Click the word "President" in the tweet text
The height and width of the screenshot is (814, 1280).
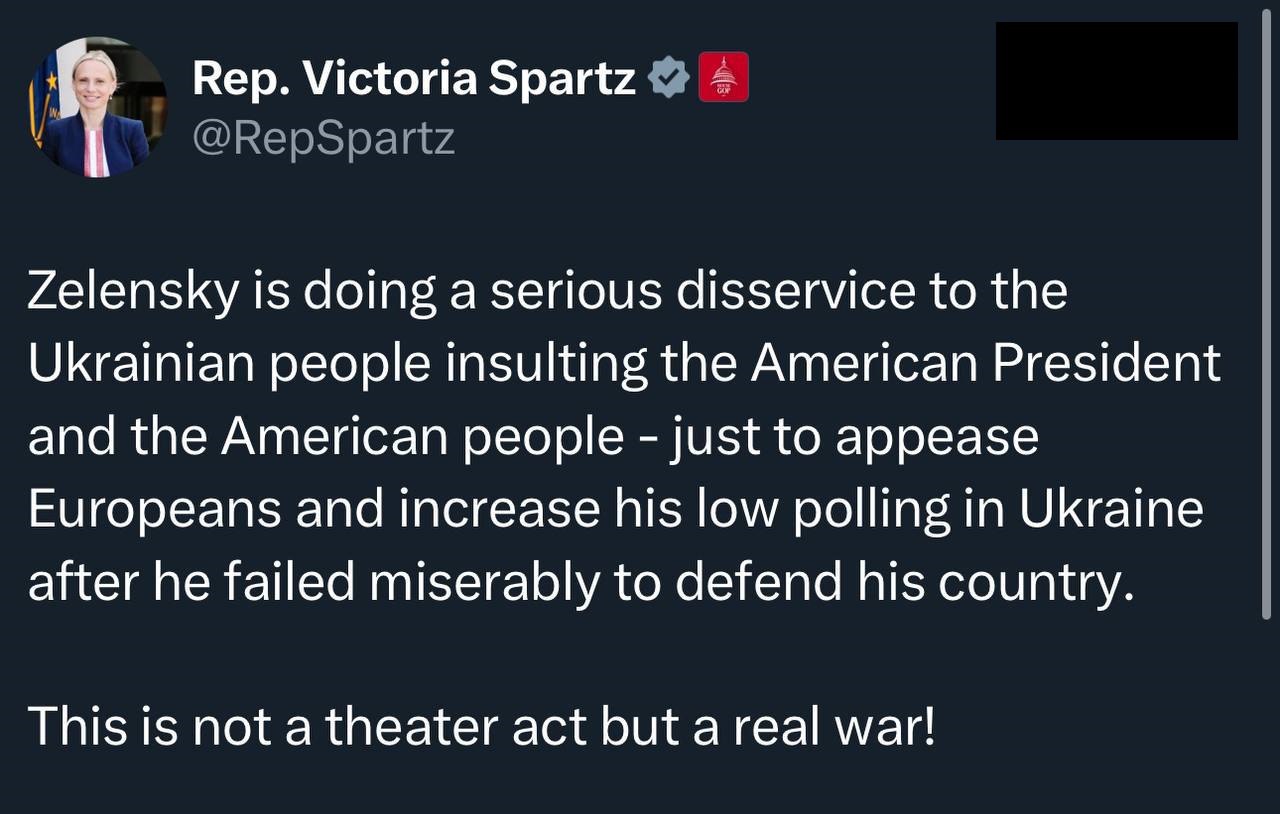click(x=1106, y=365)
